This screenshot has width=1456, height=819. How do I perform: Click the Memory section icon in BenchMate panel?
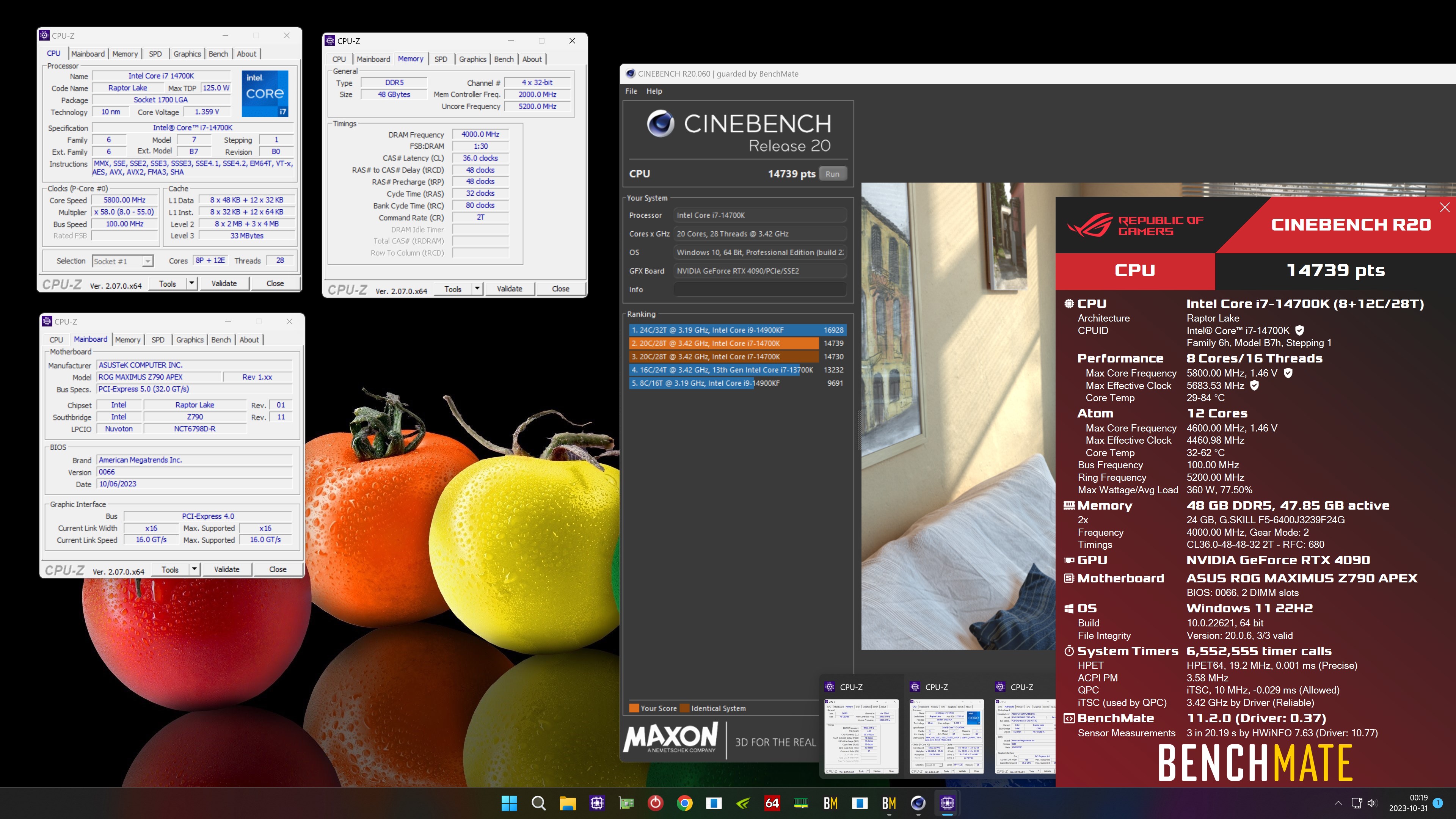1069,505
